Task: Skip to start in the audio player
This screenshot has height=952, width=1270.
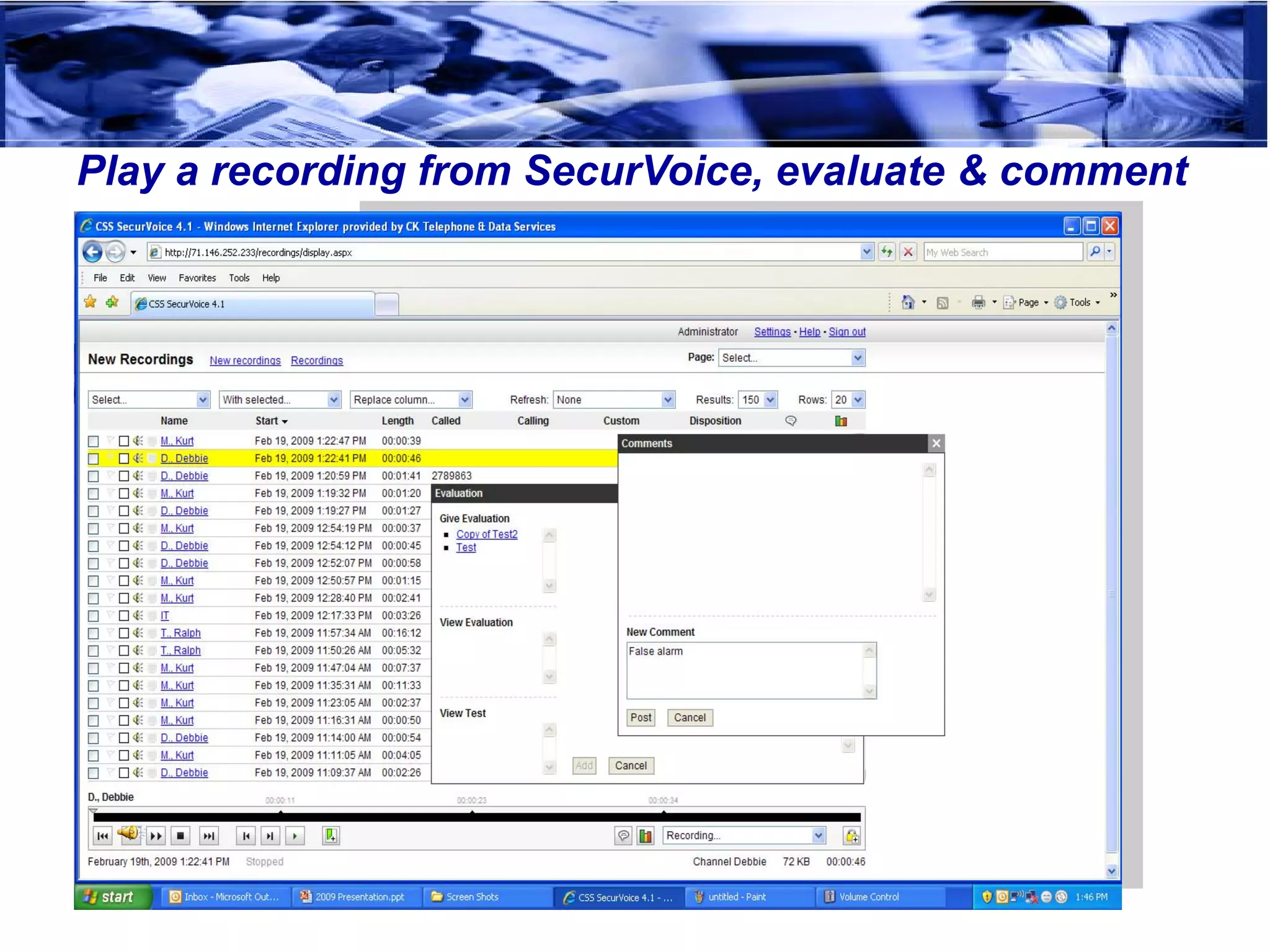Action: coord(102,836)
